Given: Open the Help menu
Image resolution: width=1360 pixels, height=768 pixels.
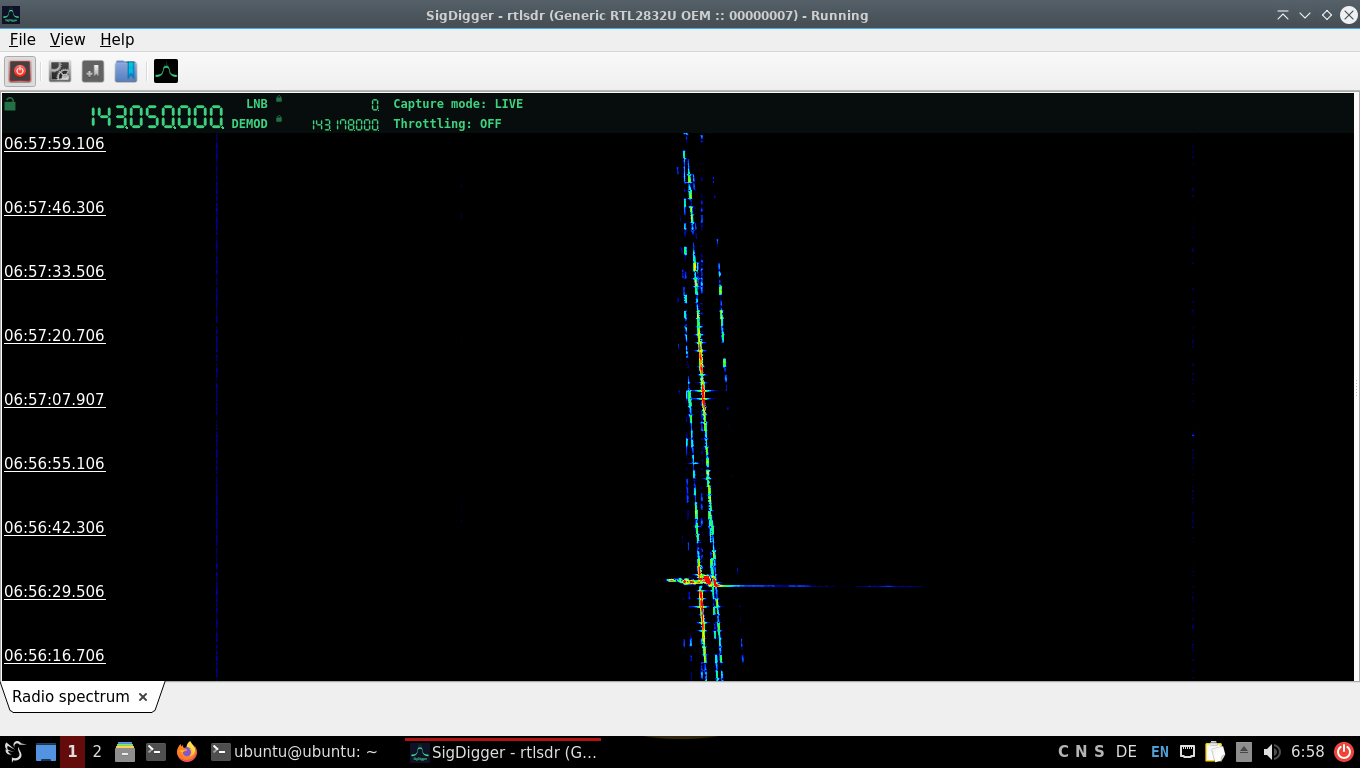Looking at the screenshot, I should coord(117,39).
